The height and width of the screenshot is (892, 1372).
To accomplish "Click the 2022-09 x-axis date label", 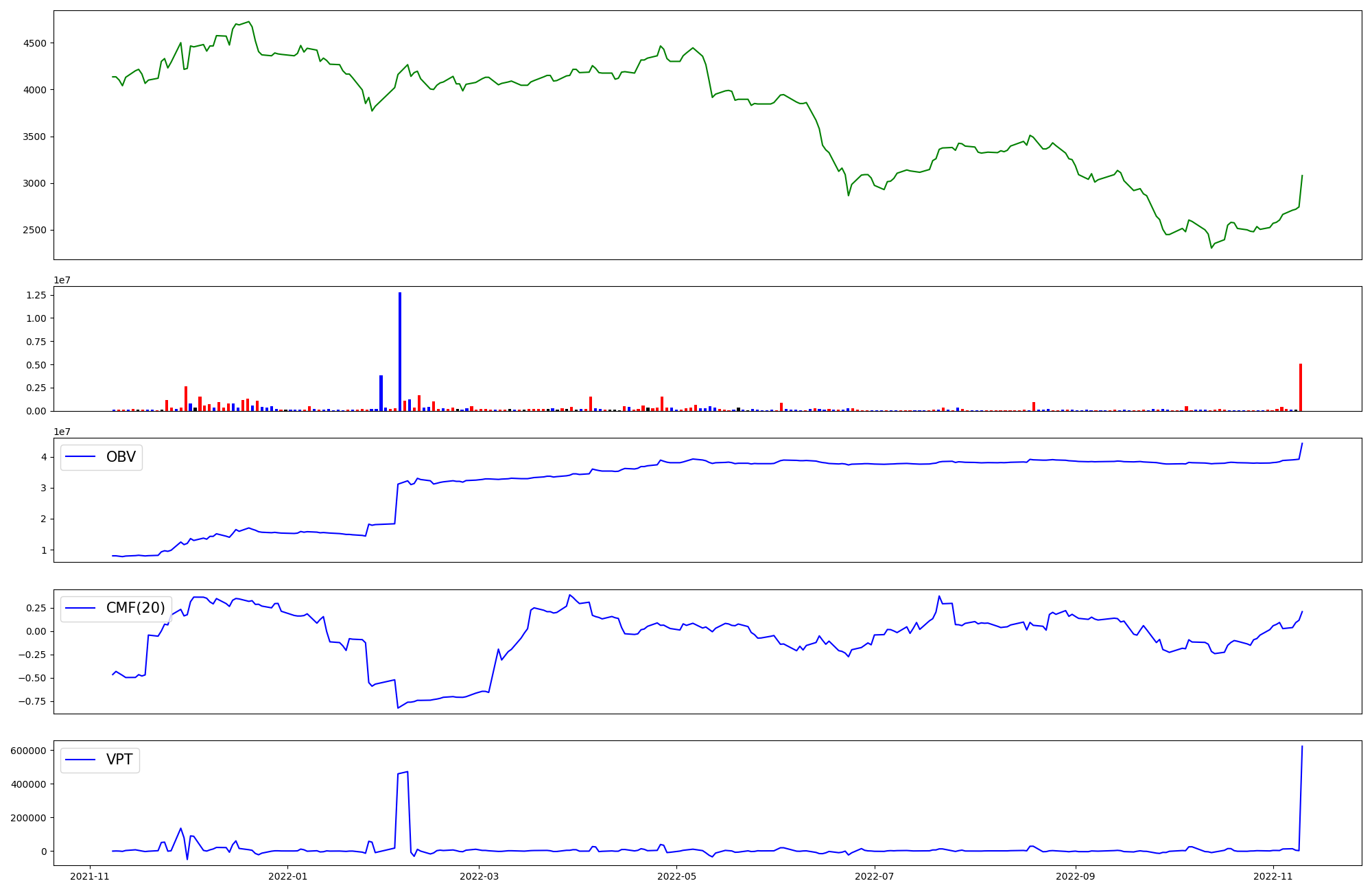I will 1075,876.
